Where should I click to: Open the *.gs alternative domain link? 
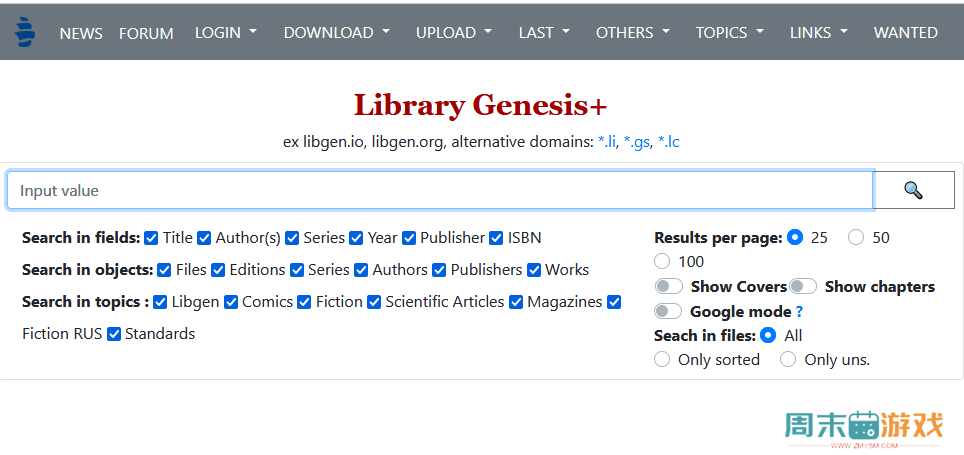coord(636,142)
